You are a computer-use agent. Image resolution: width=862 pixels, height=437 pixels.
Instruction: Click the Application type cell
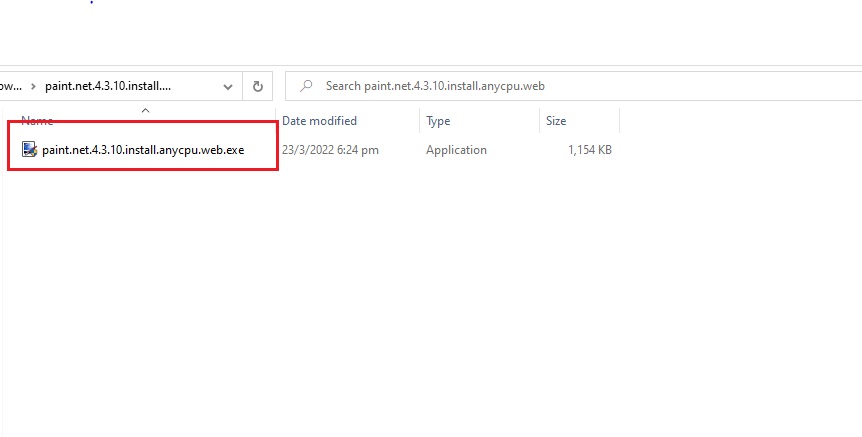coord(456,150)
